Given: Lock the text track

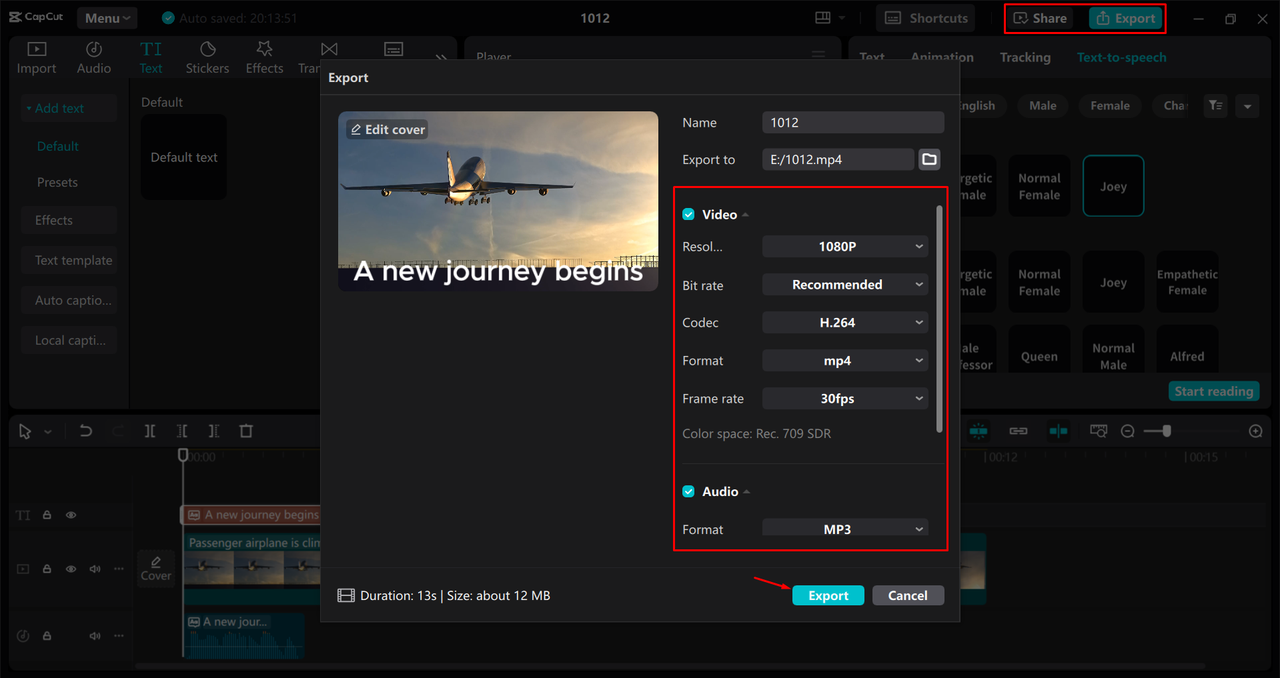Looking at the screenshot, I should [47, 515].
